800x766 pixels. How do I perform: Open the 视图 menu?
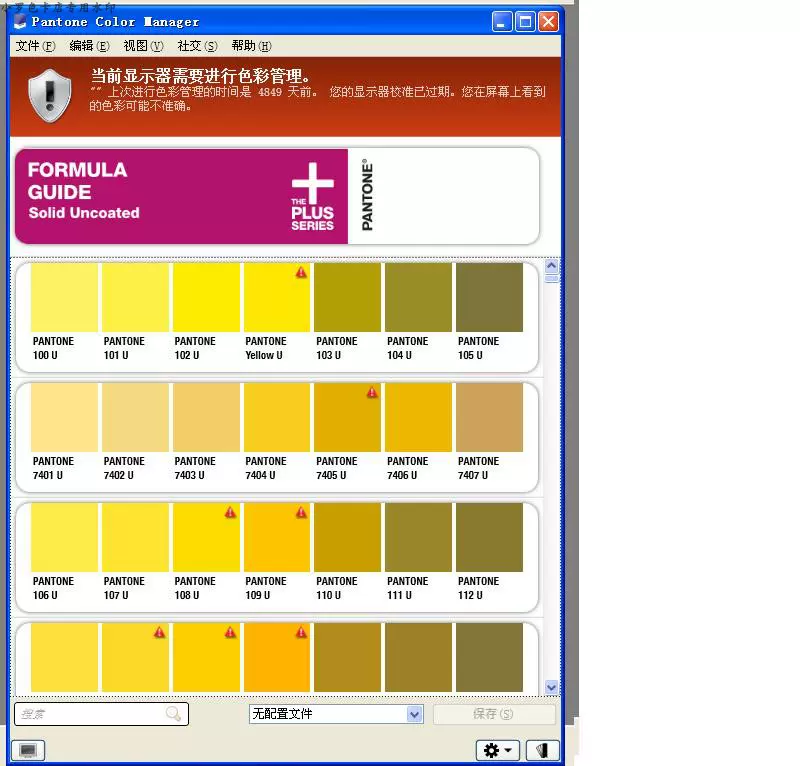141,45
